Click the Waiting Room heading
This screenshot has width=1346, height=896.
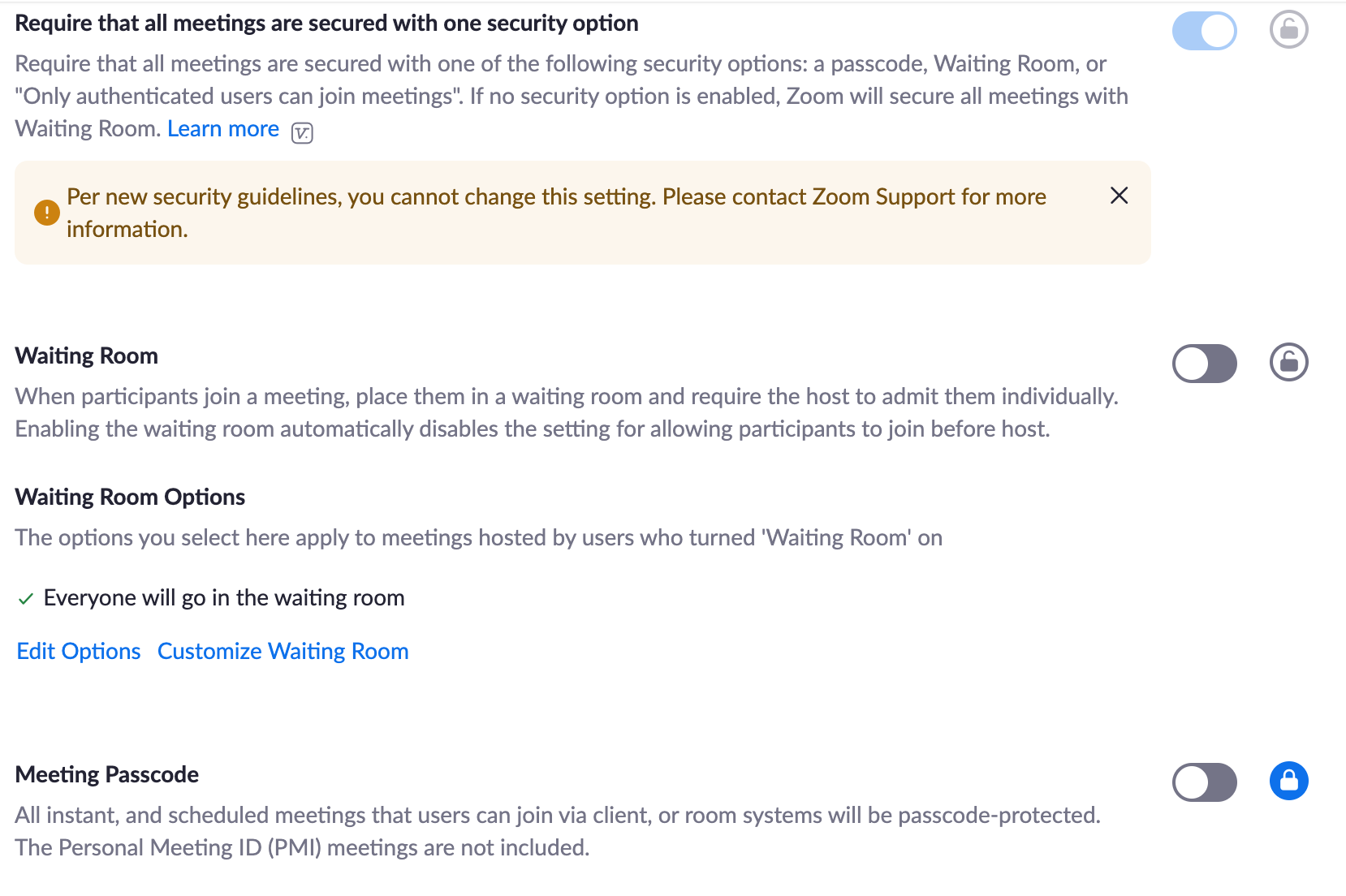click(x=87, y=355)
